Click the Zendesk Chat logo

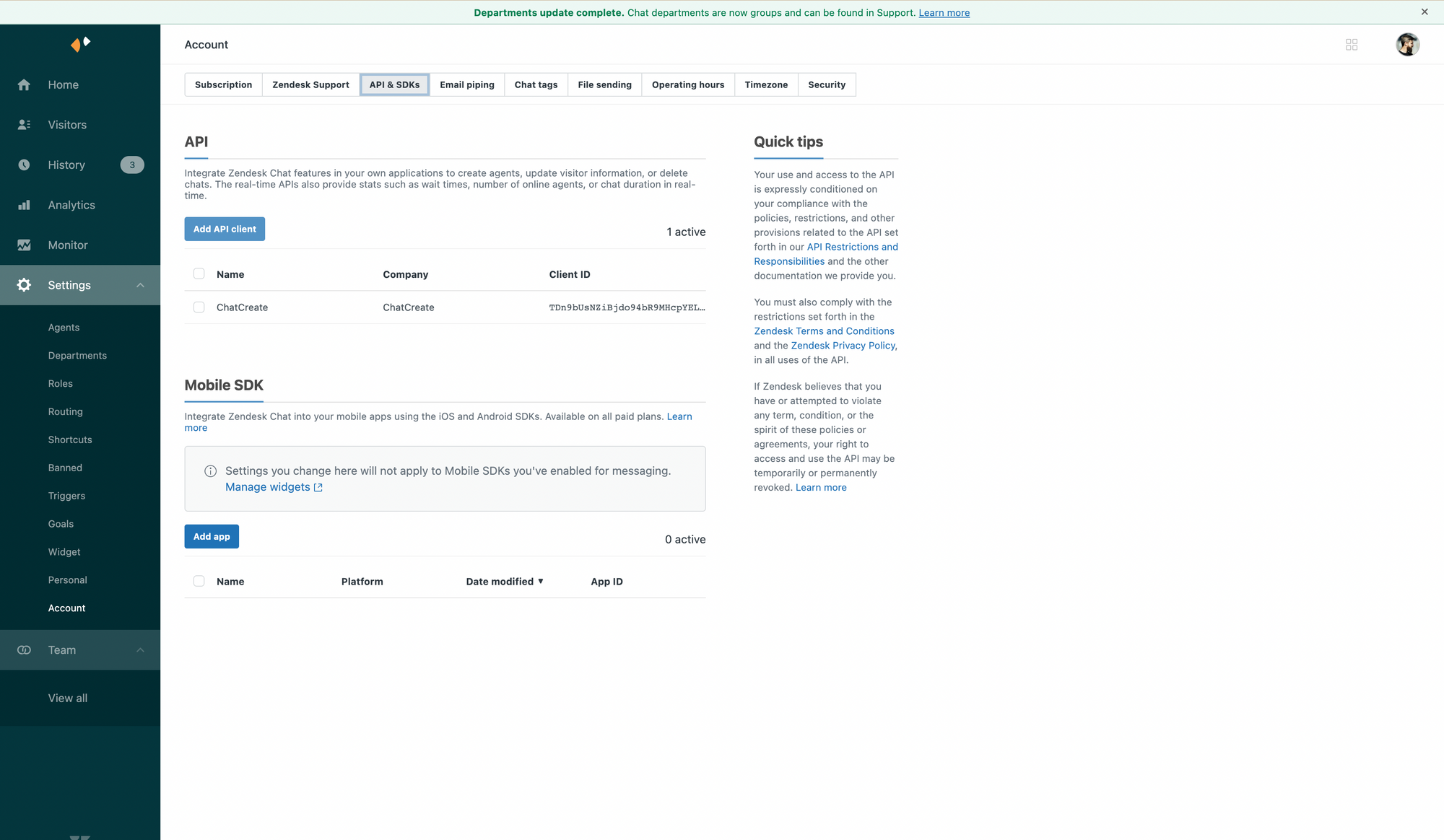click(x=80, y=44)
